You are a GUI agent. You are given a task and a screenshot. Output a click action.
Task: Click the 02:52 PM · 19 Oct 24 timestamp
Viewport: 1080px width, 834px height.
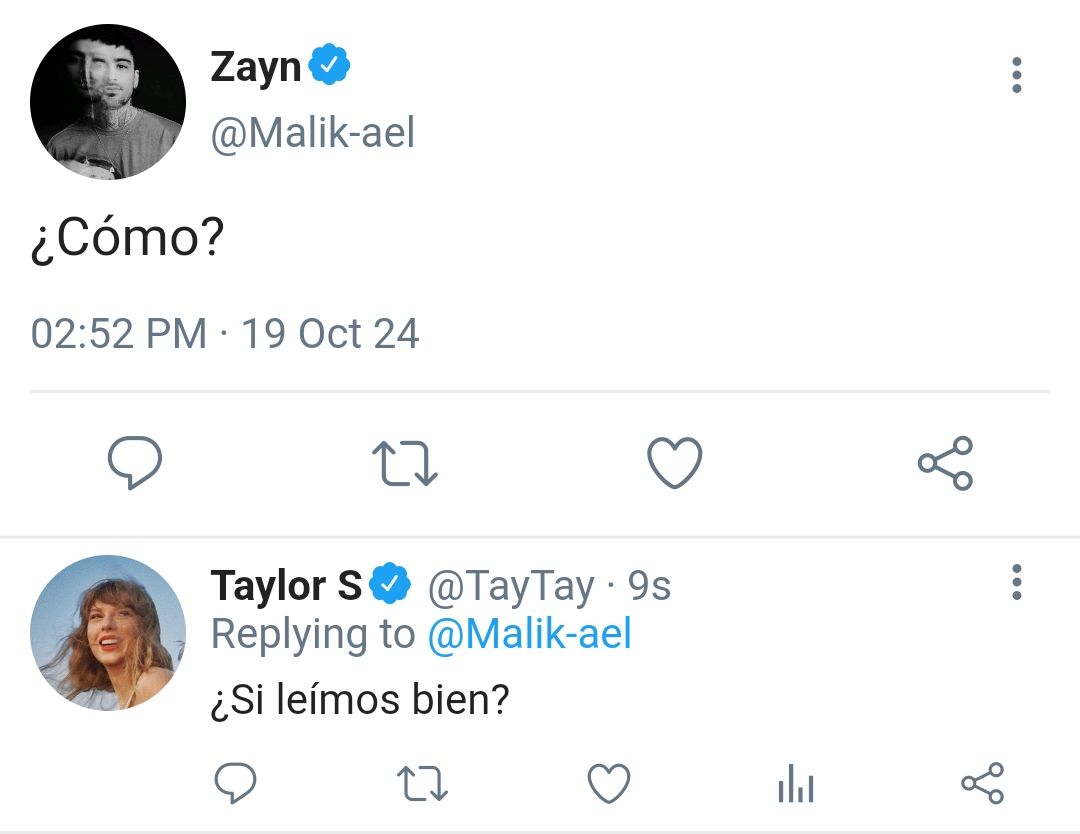point(225,334)
